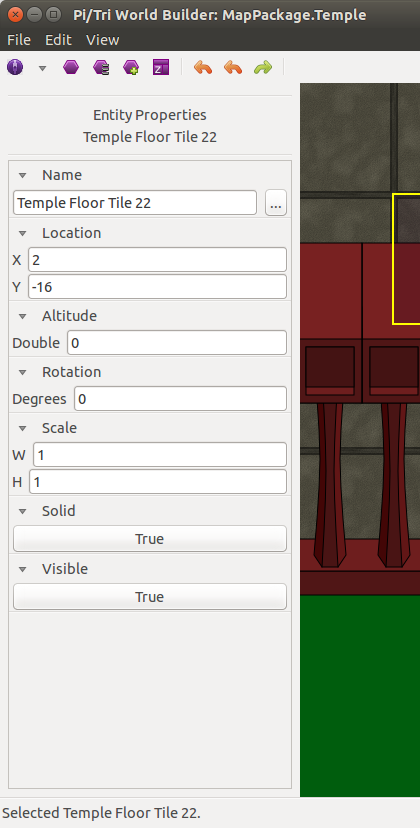Click the purple compass toolbar icon

[15, 68]
